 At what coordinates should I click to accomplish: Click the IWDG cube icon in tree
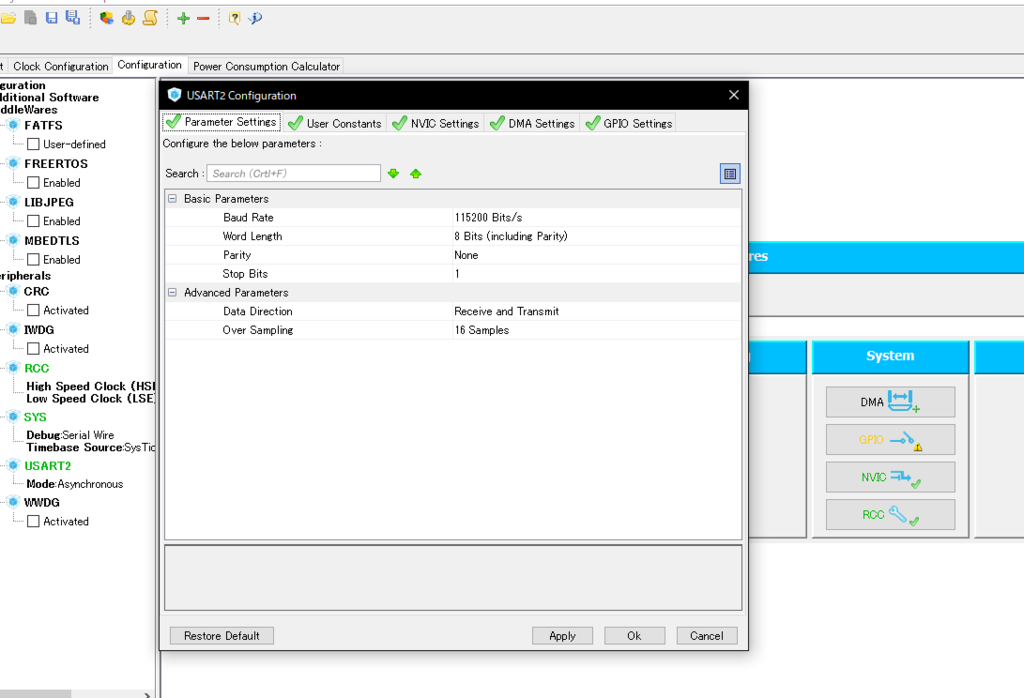coord(13,330)
